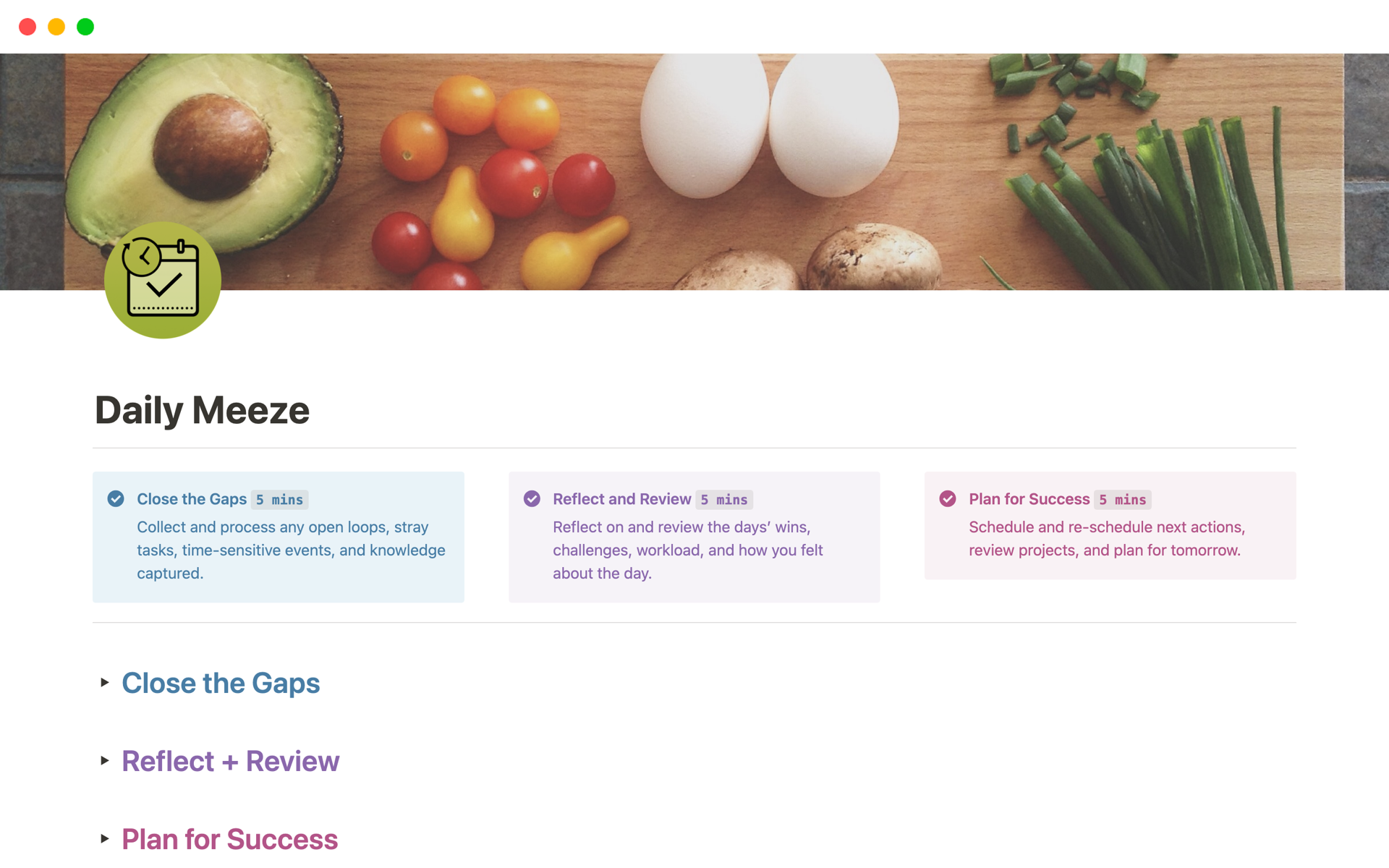Screen dimensions: 1389x868
Task: Click the Close the Gaps callout title
Action: coord(192,499)
